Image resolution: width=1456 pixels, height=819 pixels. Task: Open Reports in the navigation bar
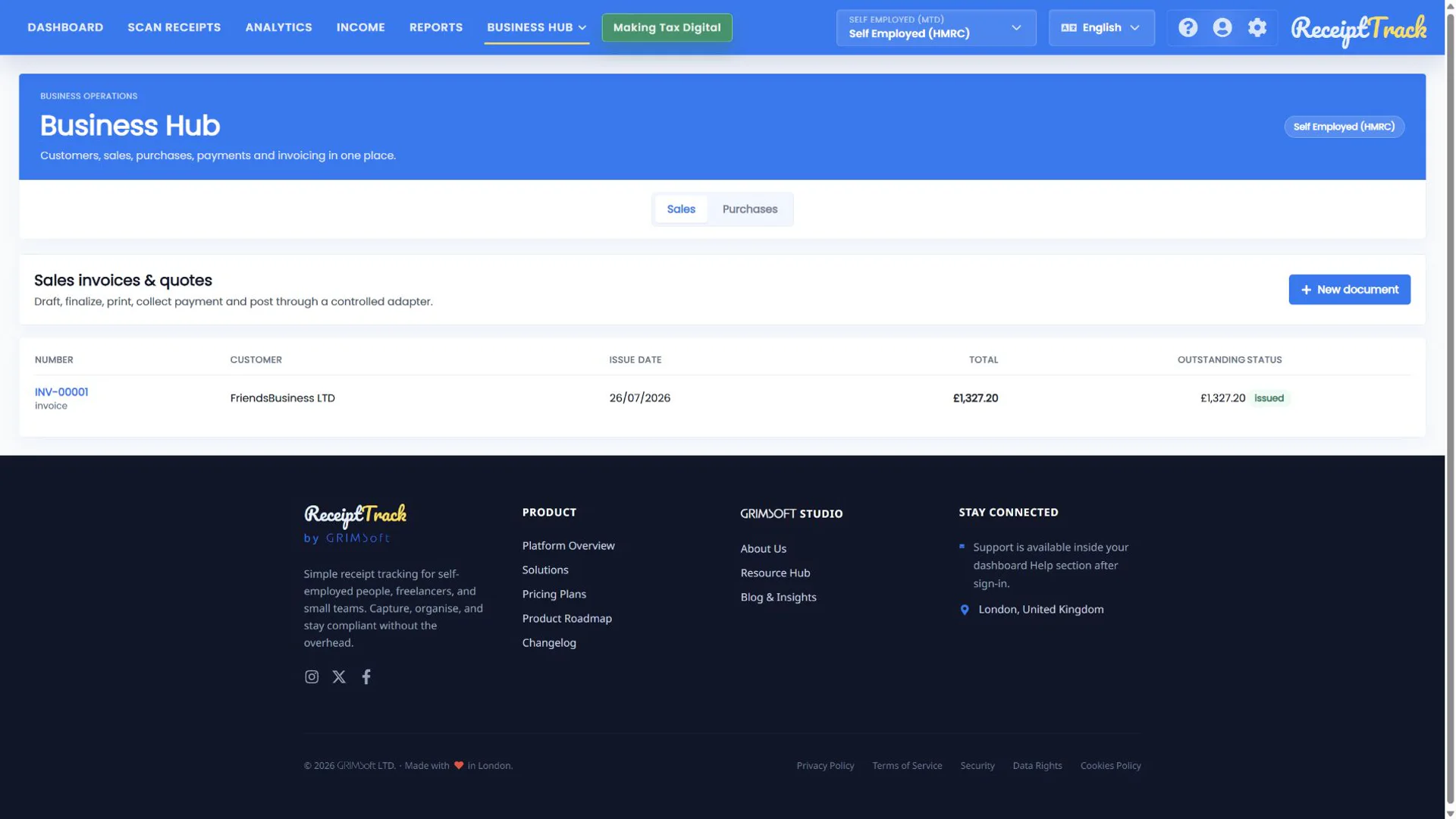tap(435, 27)
